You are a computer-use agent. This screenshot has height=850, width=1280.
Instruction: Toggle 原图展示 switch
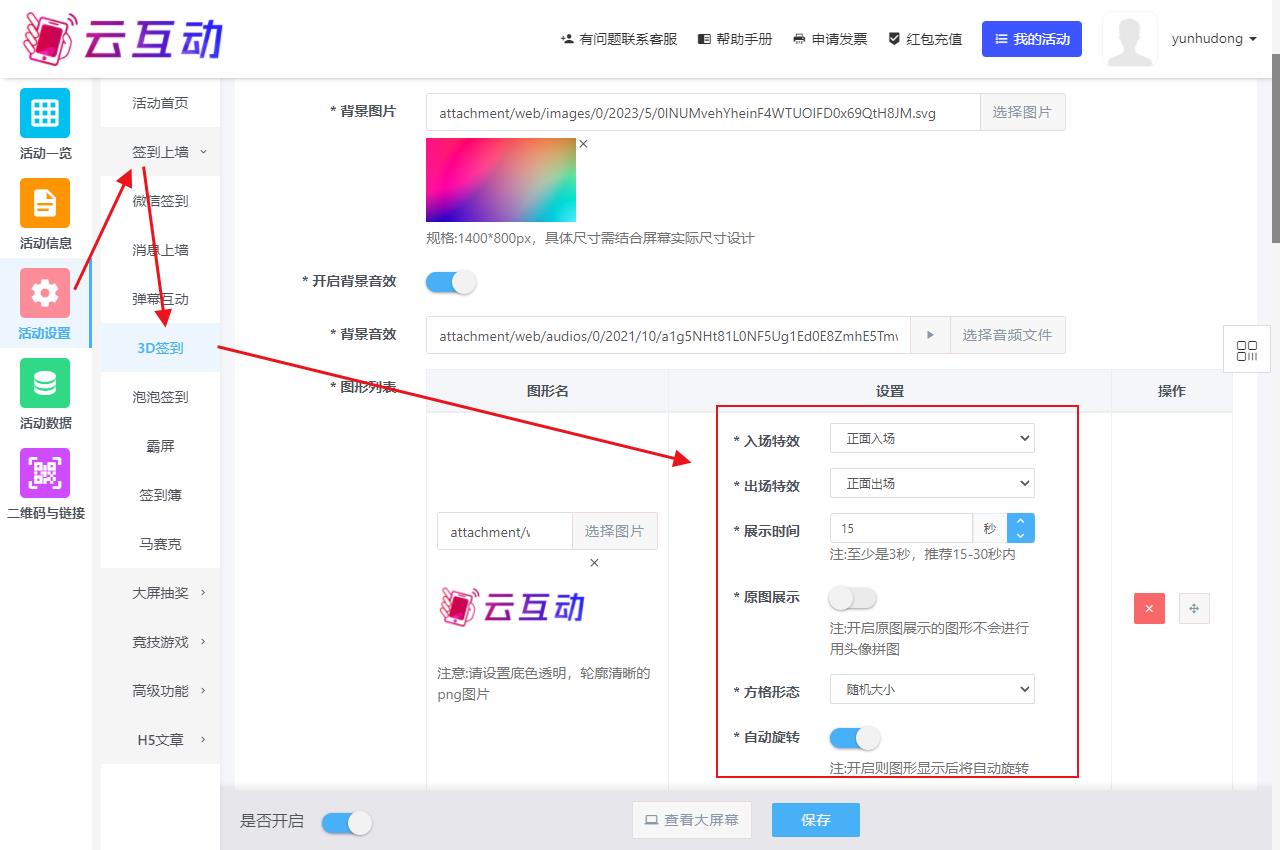(853, 598)
